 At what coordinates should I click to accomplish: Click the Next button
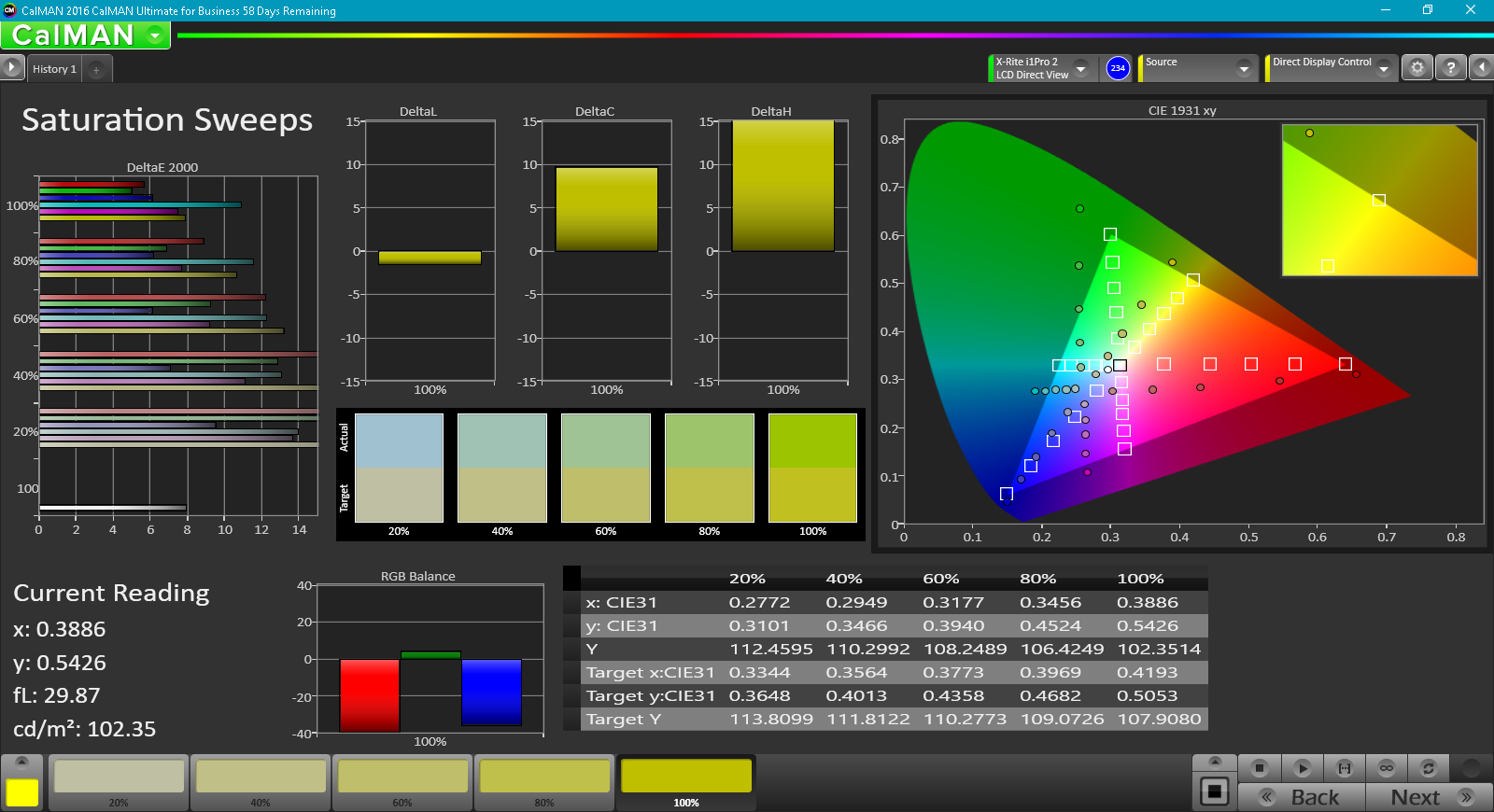click(1429, 797)
